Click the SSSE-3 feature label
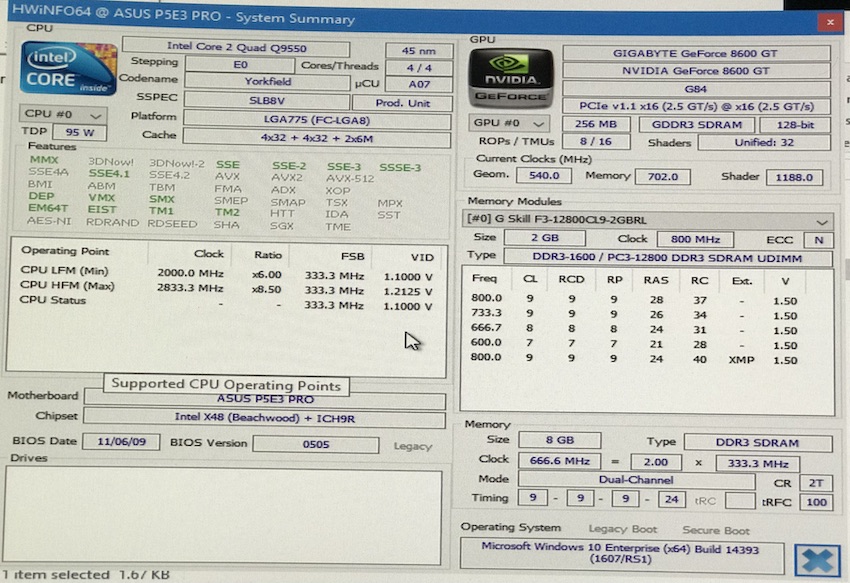 click(400, 168)
